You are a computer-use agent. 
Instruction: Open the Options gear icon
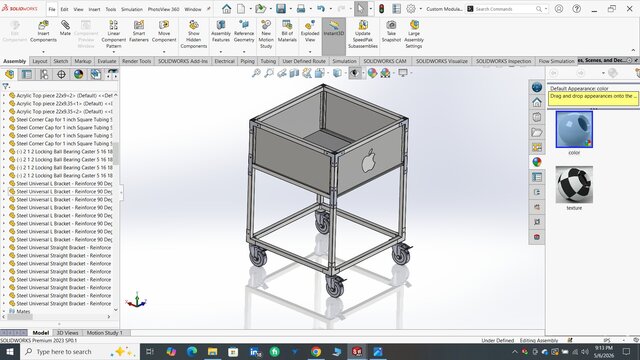411,9
